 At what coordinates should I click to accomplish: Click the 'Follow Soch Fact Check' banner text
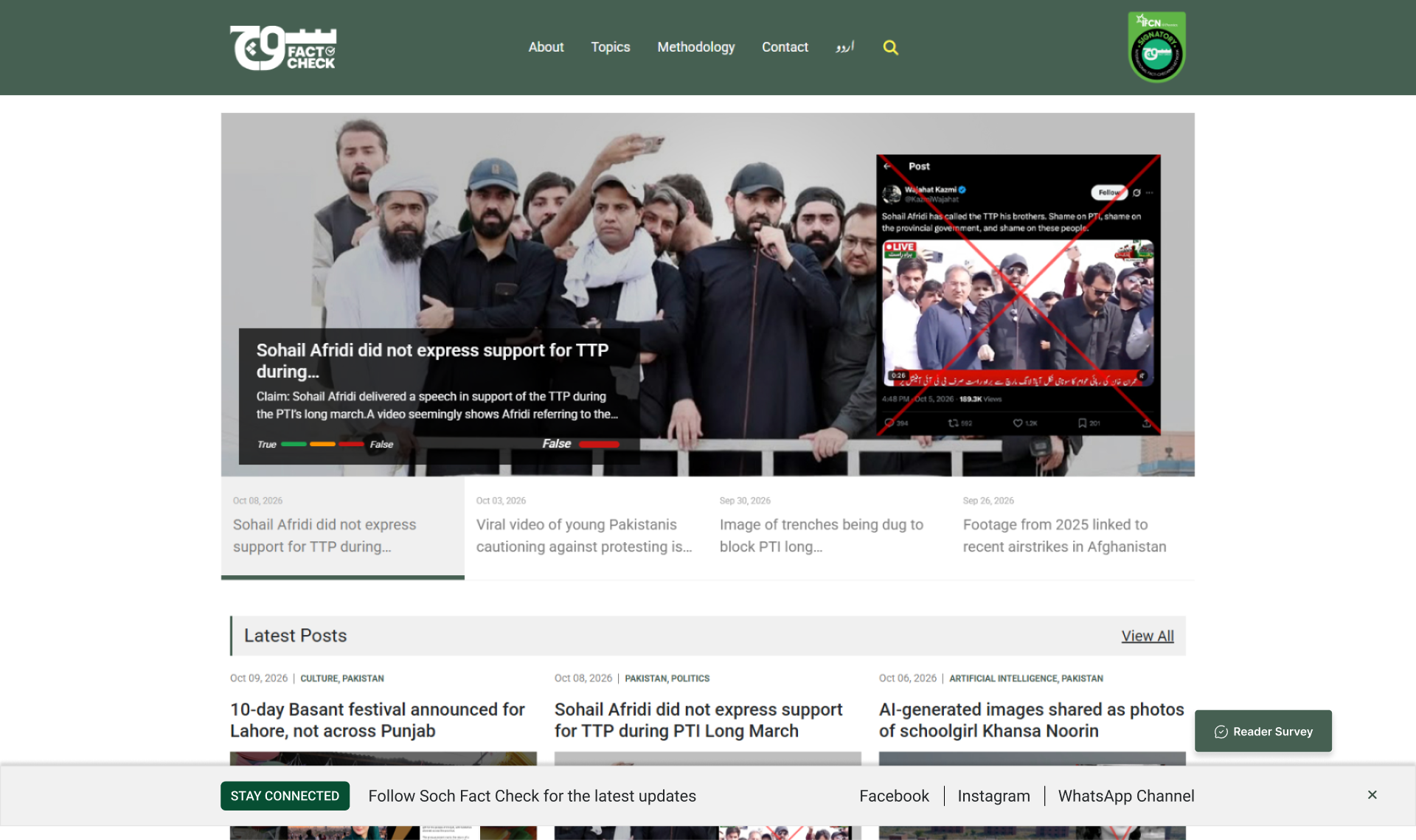pos(532,796)
